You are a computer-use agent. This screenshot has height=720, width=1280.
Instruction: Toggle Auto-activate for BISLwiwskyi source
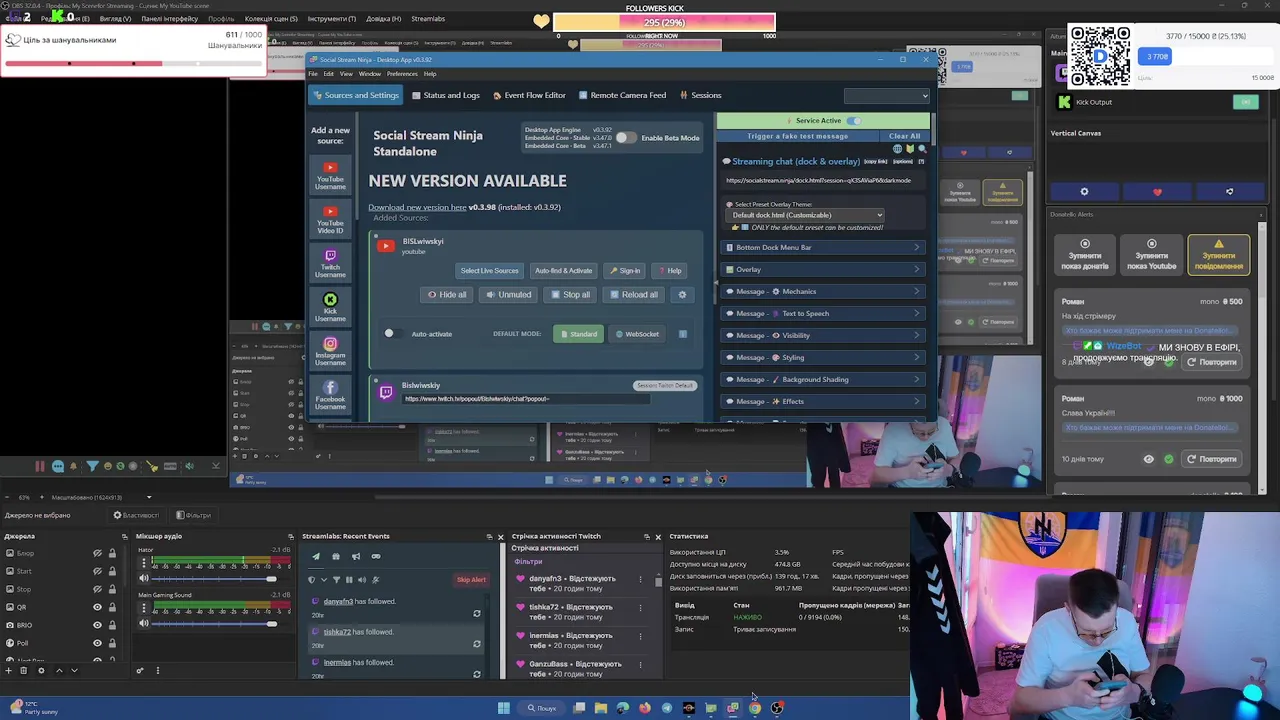tap(392, 334)
